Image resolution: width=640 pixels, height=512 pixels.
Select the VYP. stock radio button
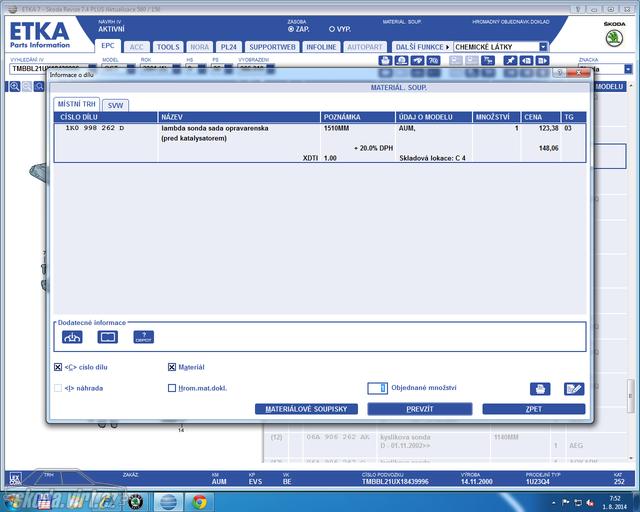[x=332, y=29]
